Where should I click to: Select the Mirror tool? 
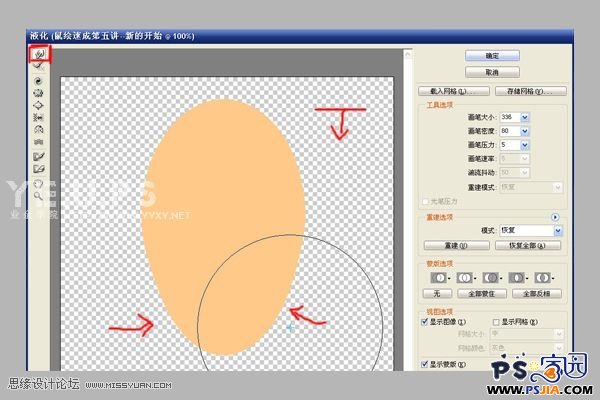[x=38, y=130]
